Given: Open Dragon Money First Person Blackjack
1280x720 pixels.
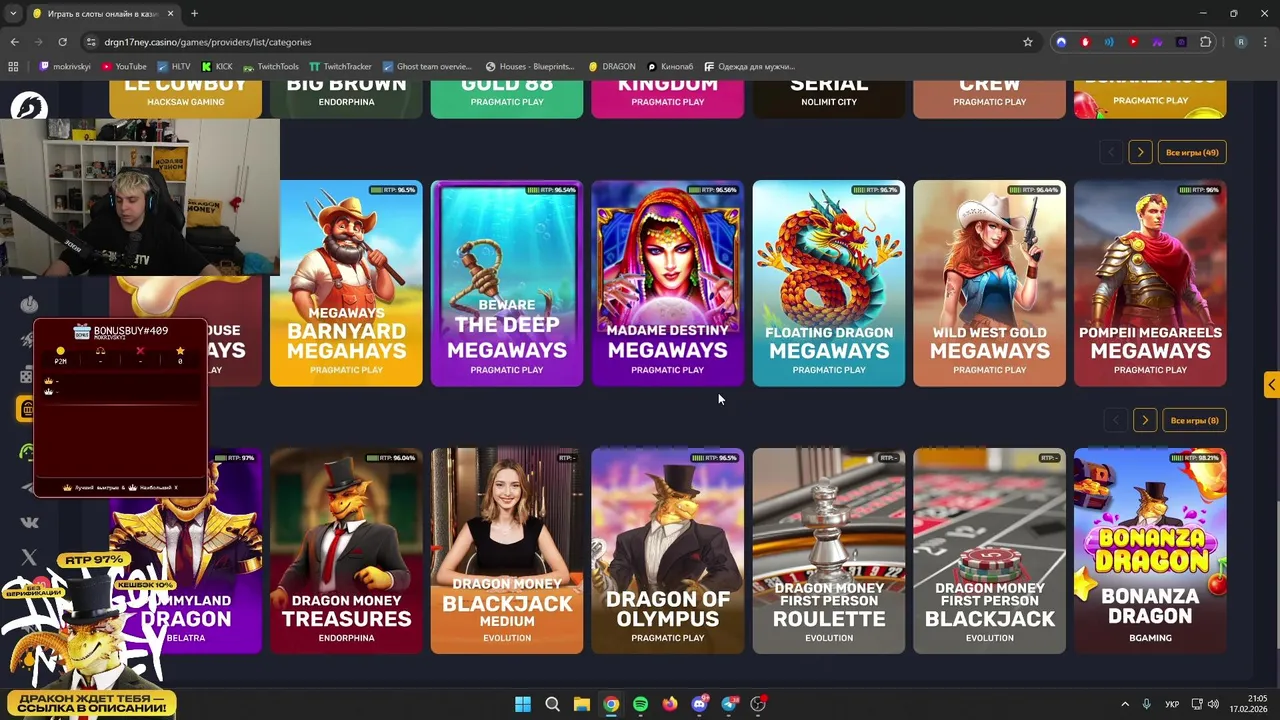Looking at the screenshot, I should (x=990, y=551).
